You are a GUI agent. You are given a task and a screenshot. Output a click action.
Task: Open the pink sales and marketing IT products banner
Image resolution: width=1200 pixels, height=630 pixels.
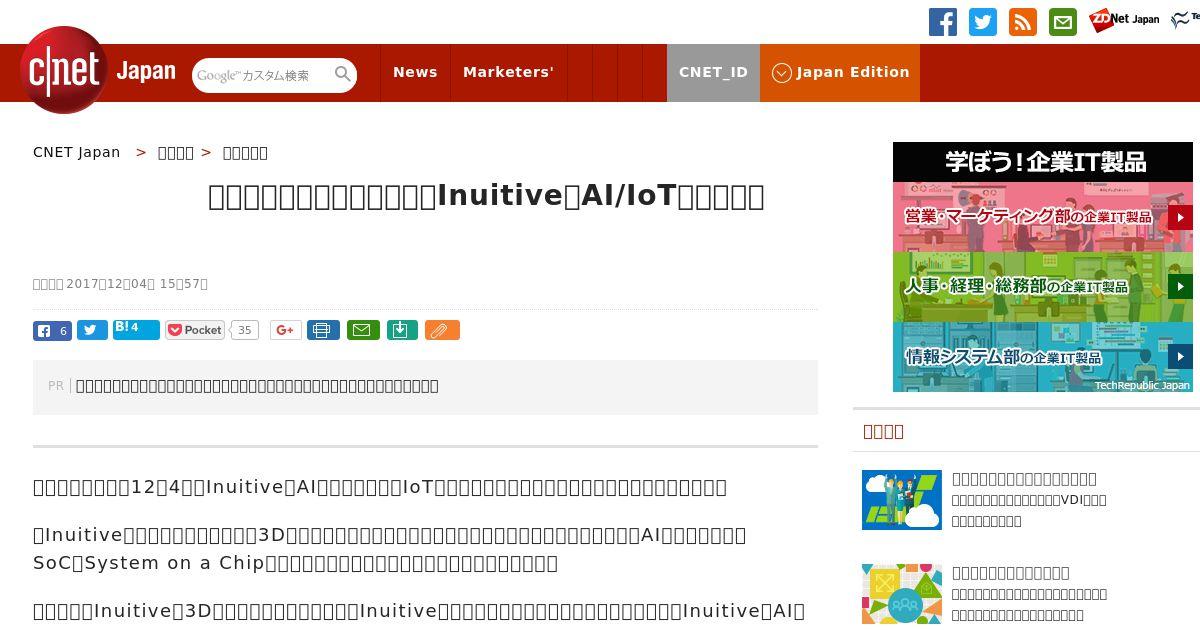[1043, 217]
